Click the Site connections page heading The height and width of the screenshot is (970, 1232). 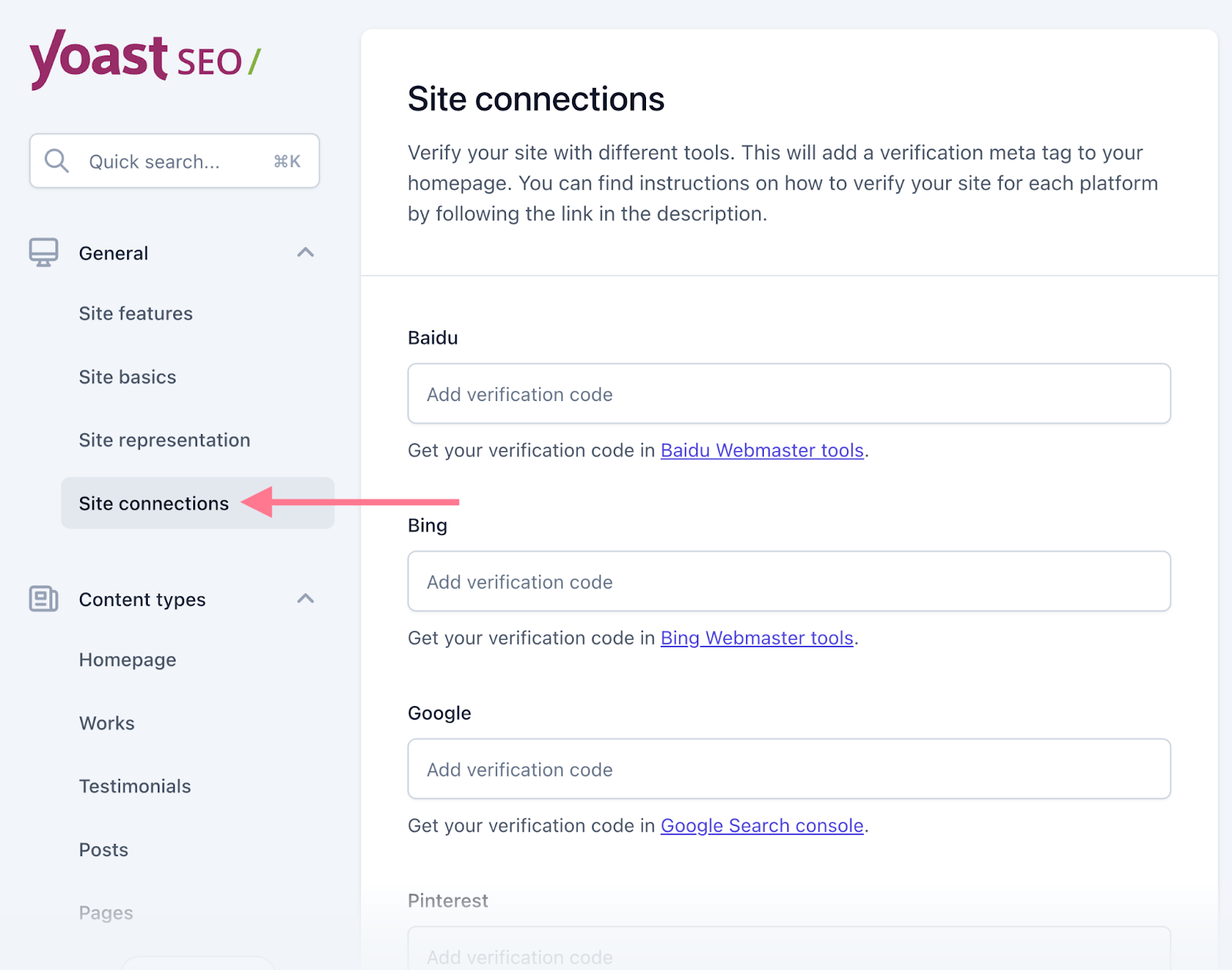click(536, 99)
